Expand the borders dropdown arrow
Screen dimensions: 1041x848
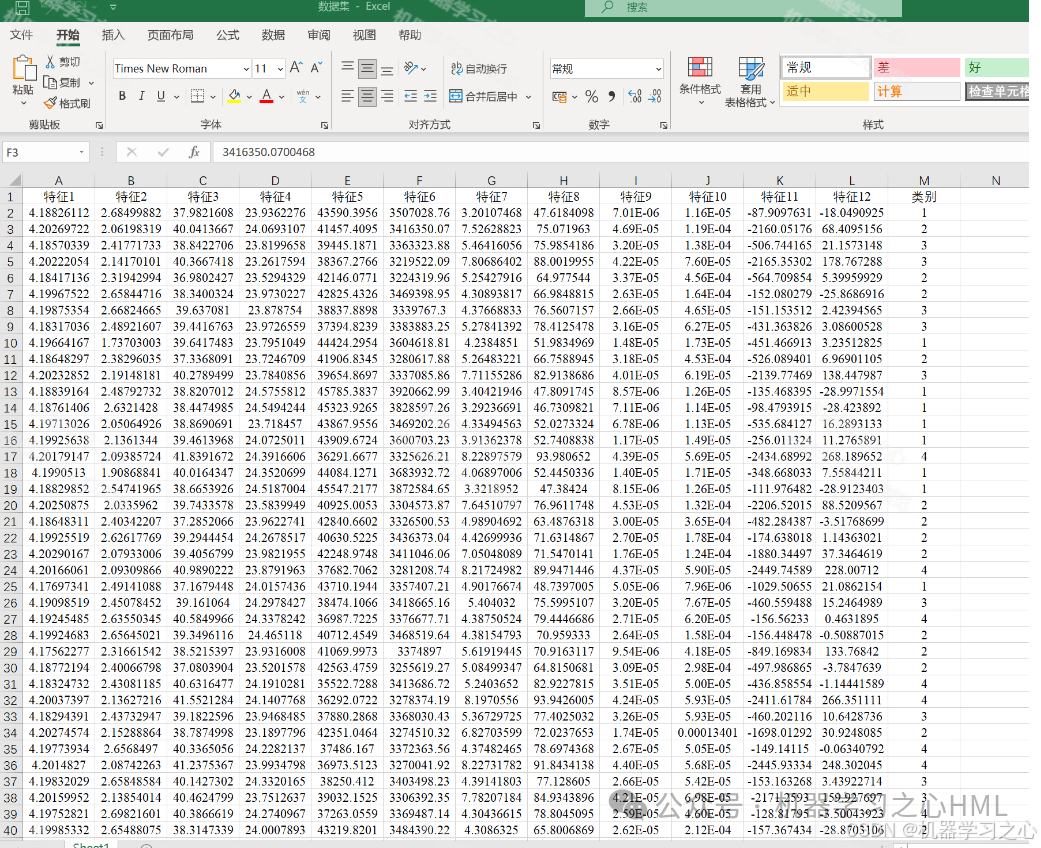pos(212,97)
